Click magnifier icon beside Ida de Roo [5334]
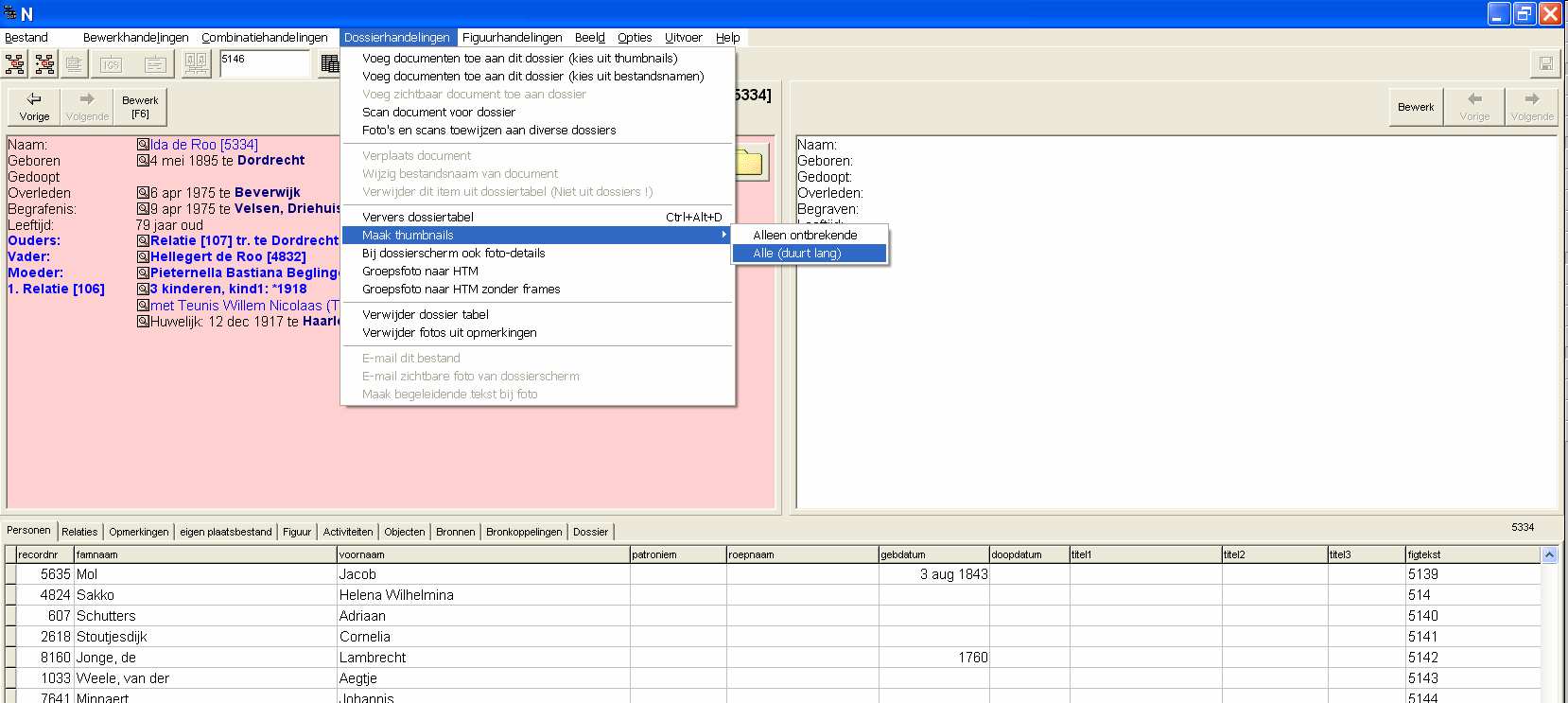The width and height of the screenshot is (1568, 703). [143, 145]
